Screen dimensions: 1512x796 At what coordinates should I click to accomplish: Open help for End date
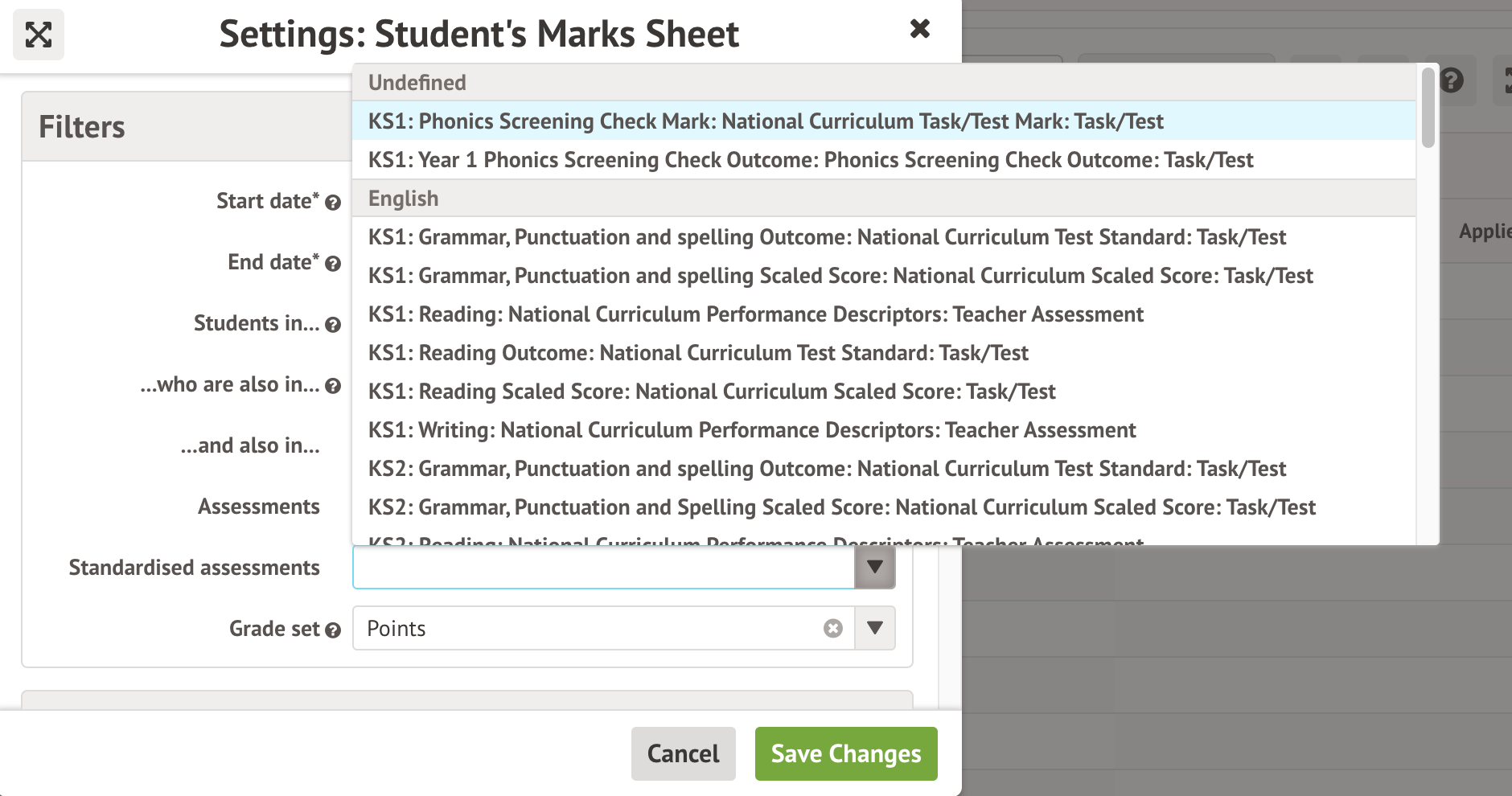[x=333, y=264]
